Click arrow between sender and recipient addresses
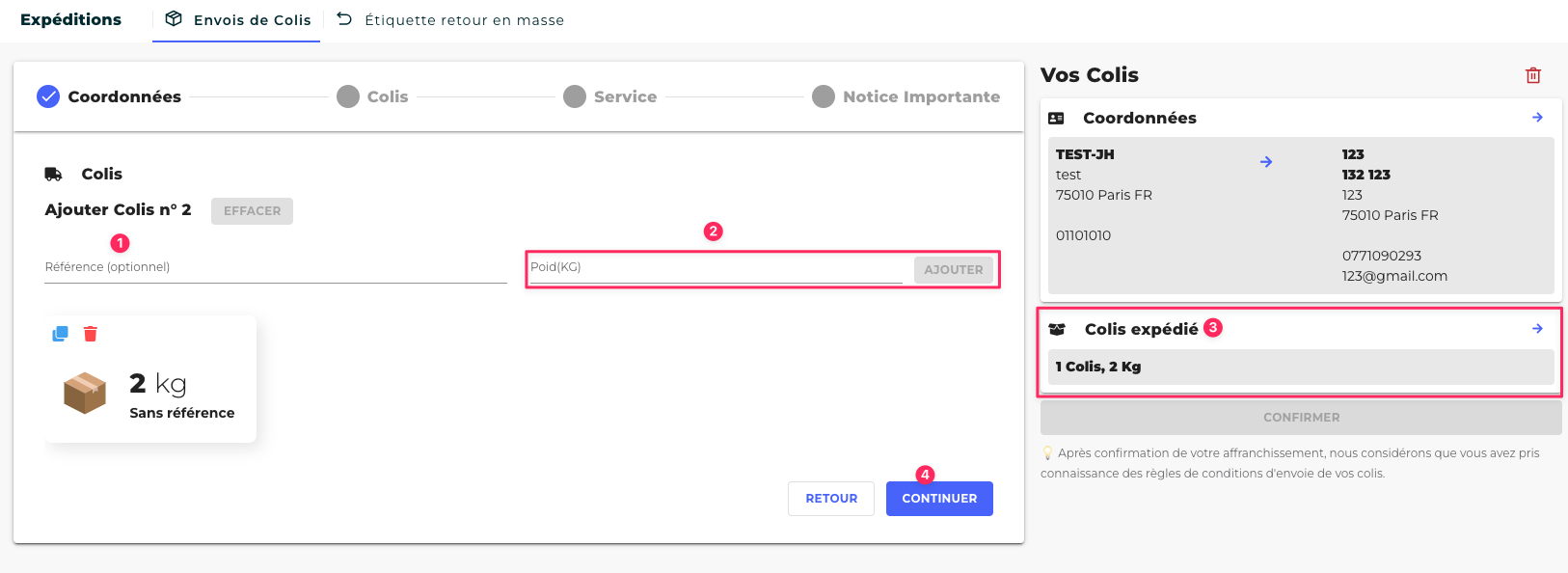 (1266, 162)
